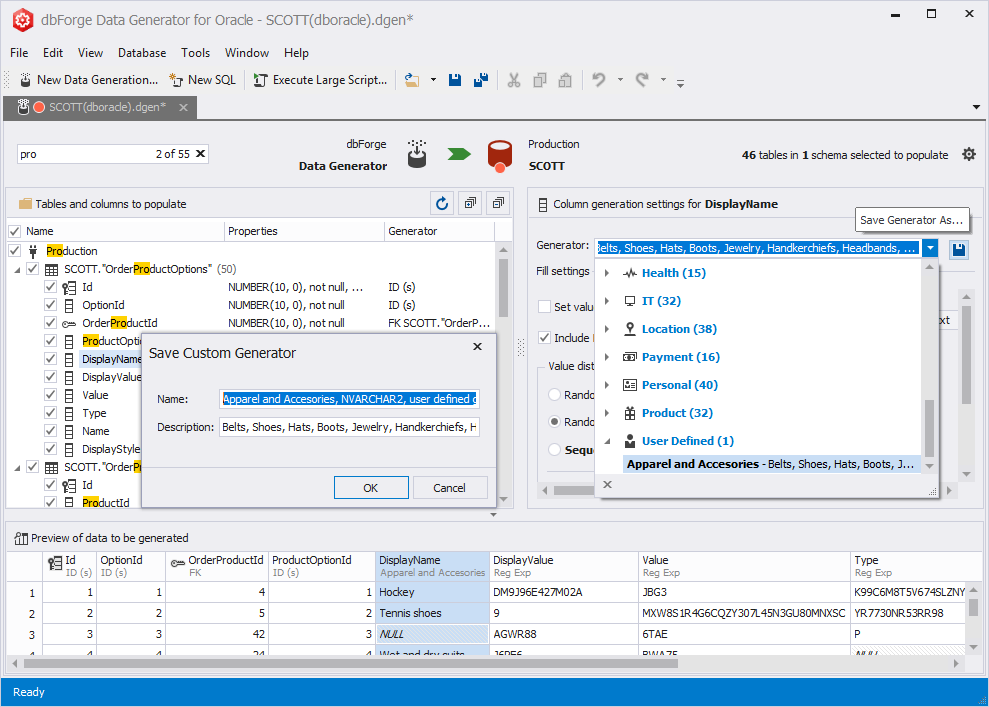The image size is (989, 707).
Task: Close the SCOTT(dboracle).dgen tab
Action: [184, 107]
